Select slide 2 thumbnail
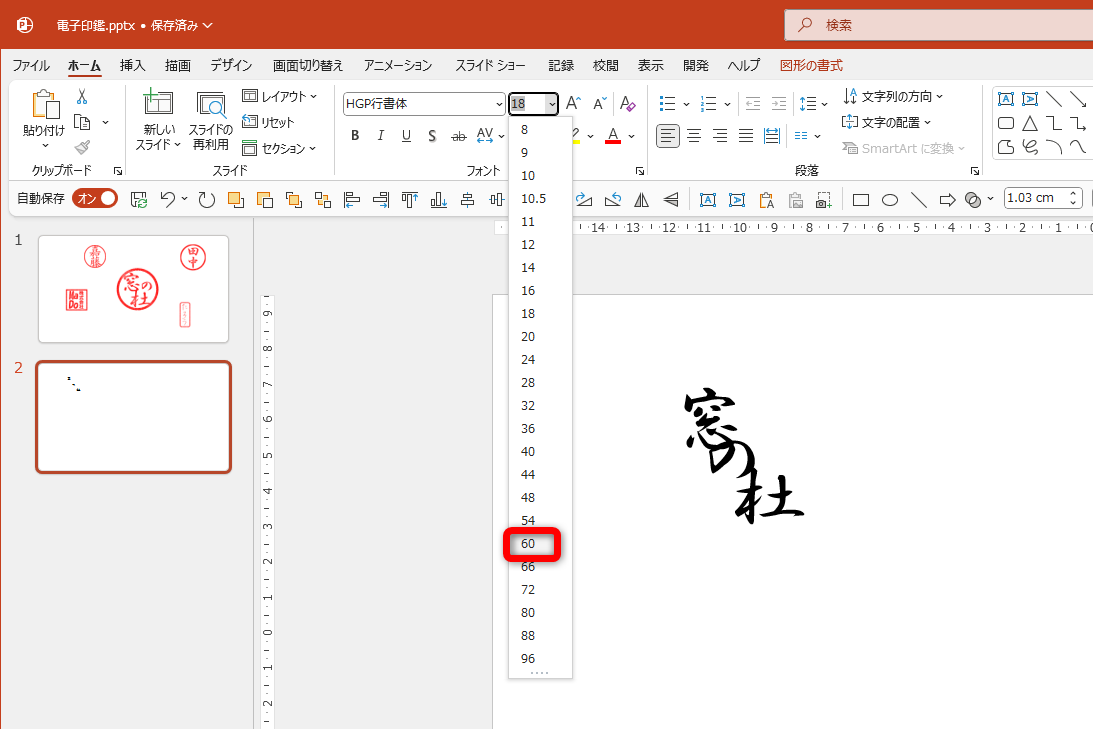This screenshot has height=729, width=1093. 134,417
